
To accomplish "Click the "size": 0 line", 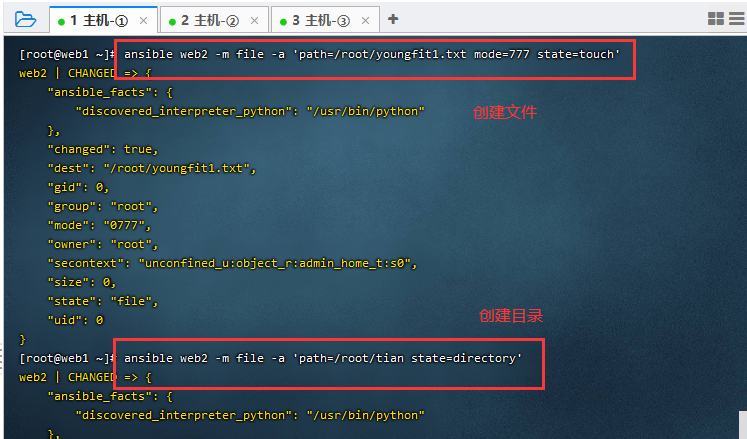I will 81,282.
